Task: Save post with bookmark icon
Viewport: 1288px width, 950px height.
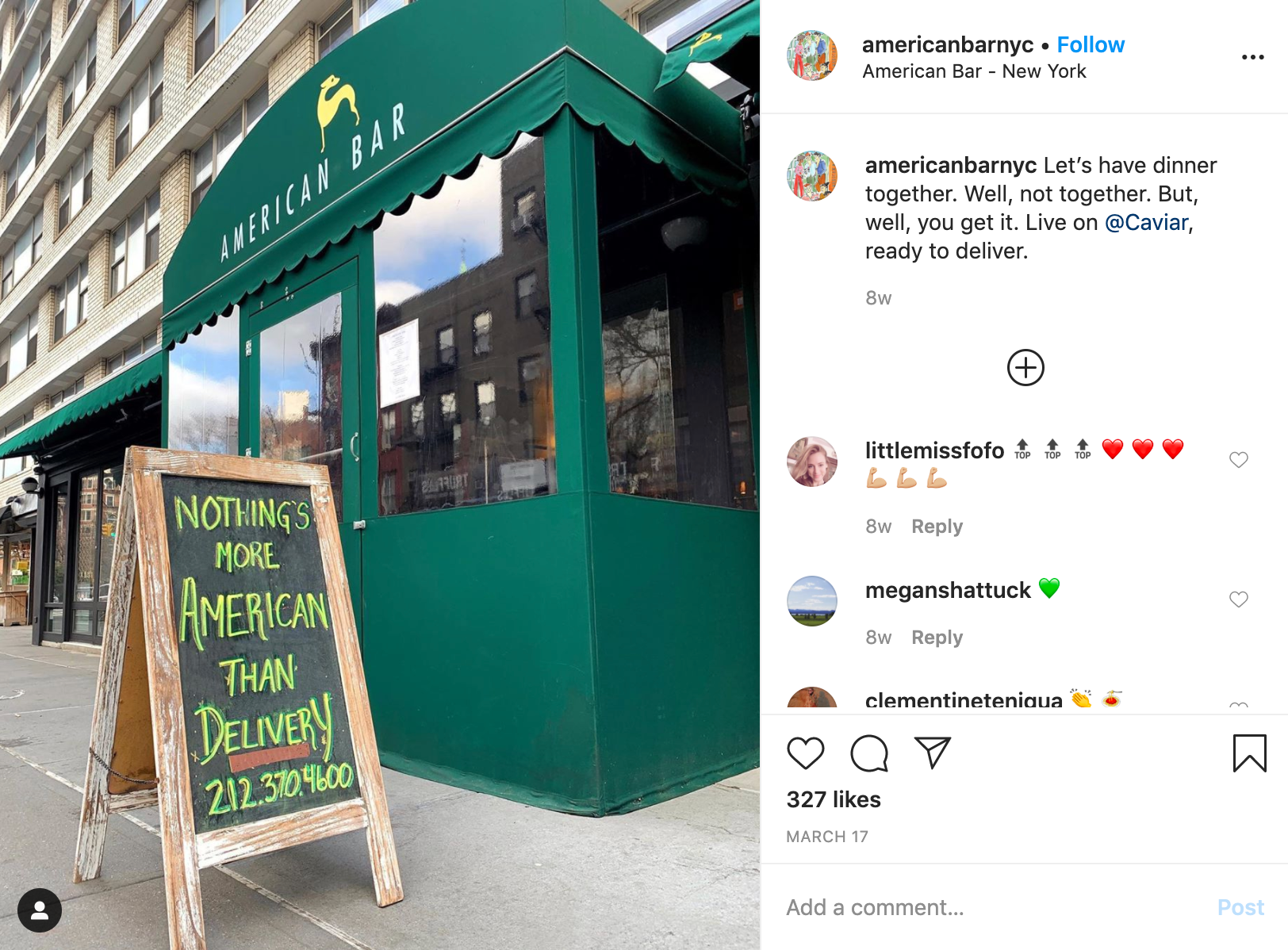Action: pos(1249,753)
